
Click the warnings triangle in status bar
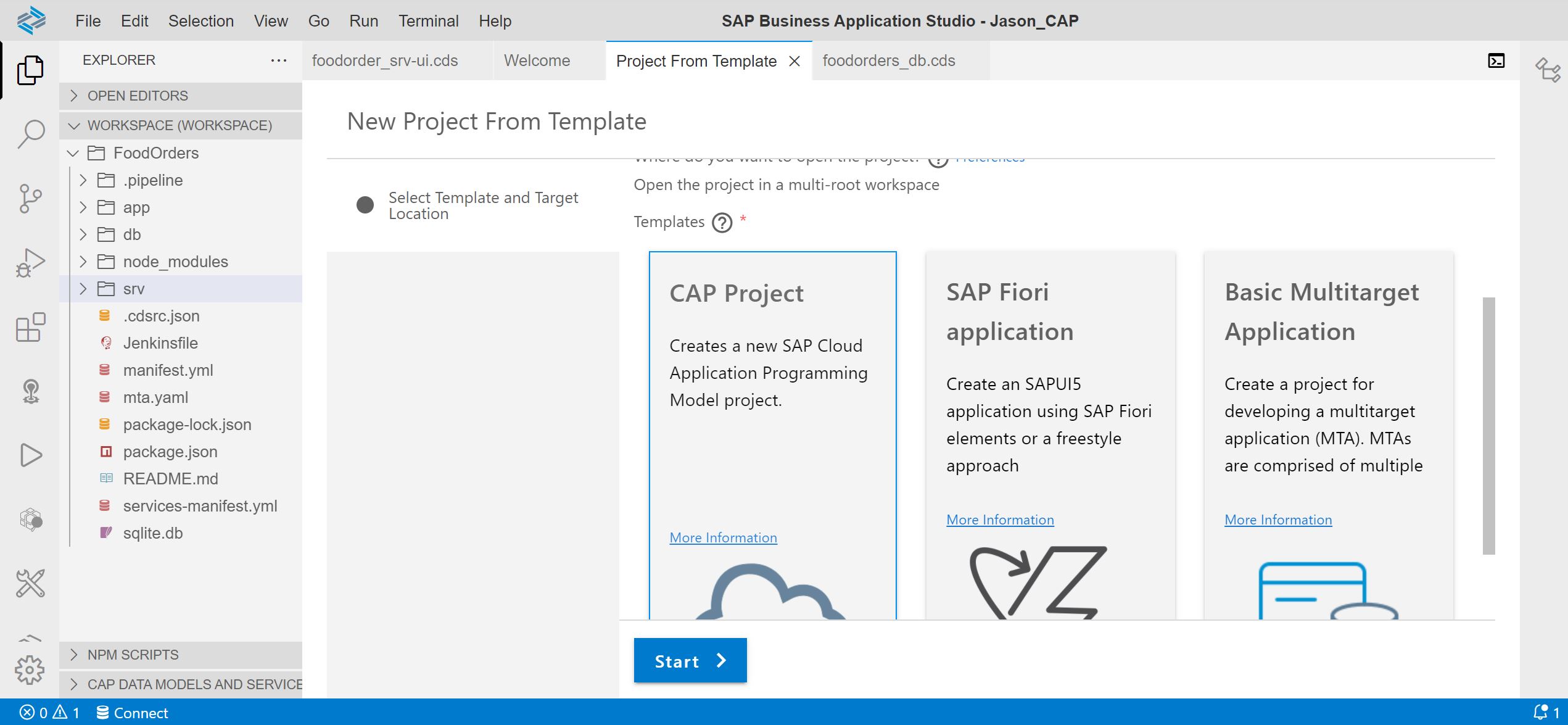[x=60, y=713]
